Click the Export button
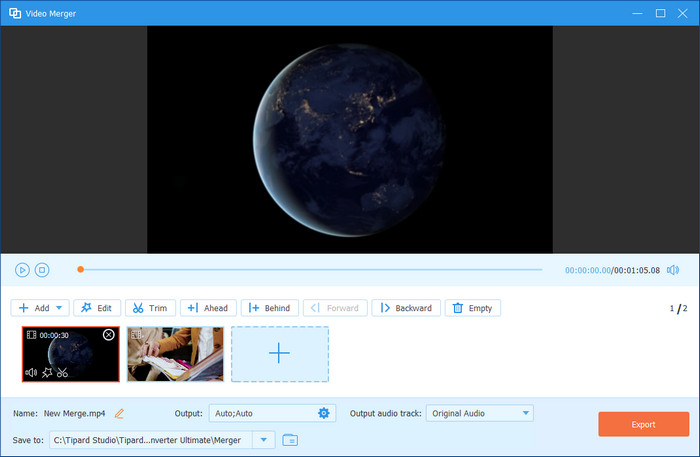This screenshot has height=457, width=700. [x=644, y=424]
